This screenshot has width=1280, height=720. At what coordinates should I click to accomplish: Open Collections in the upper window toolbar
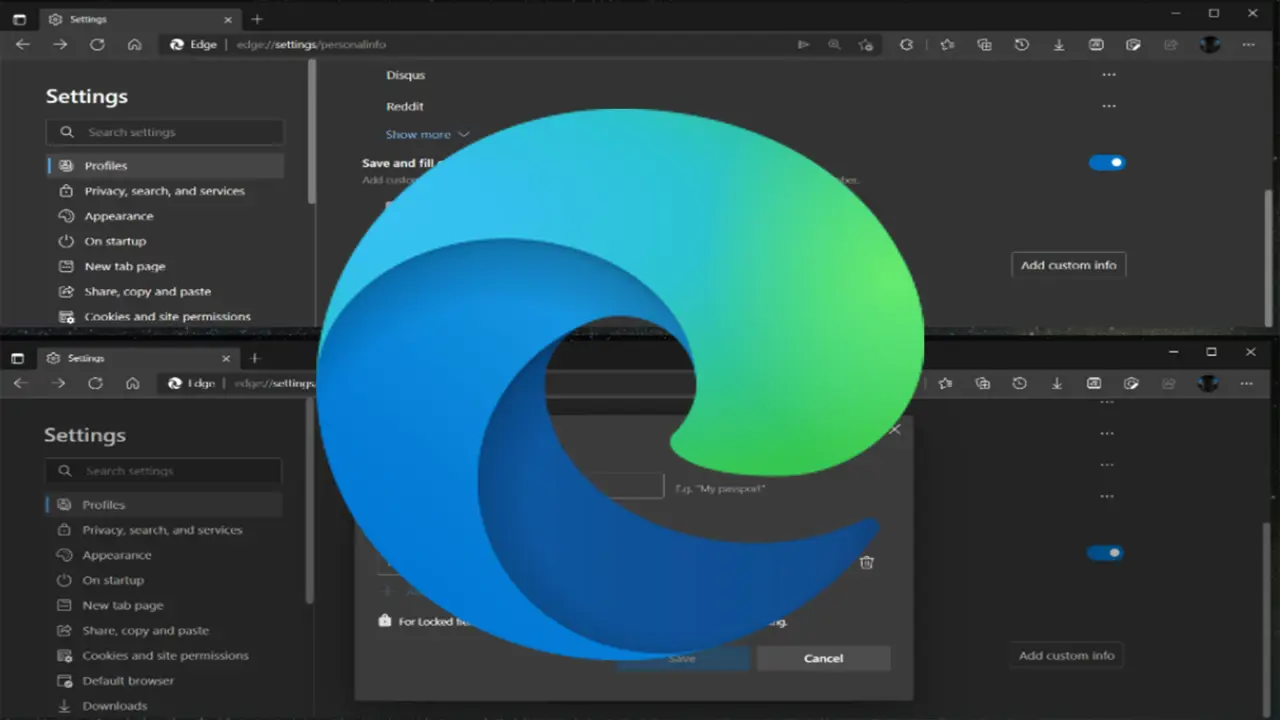point(984,45)
